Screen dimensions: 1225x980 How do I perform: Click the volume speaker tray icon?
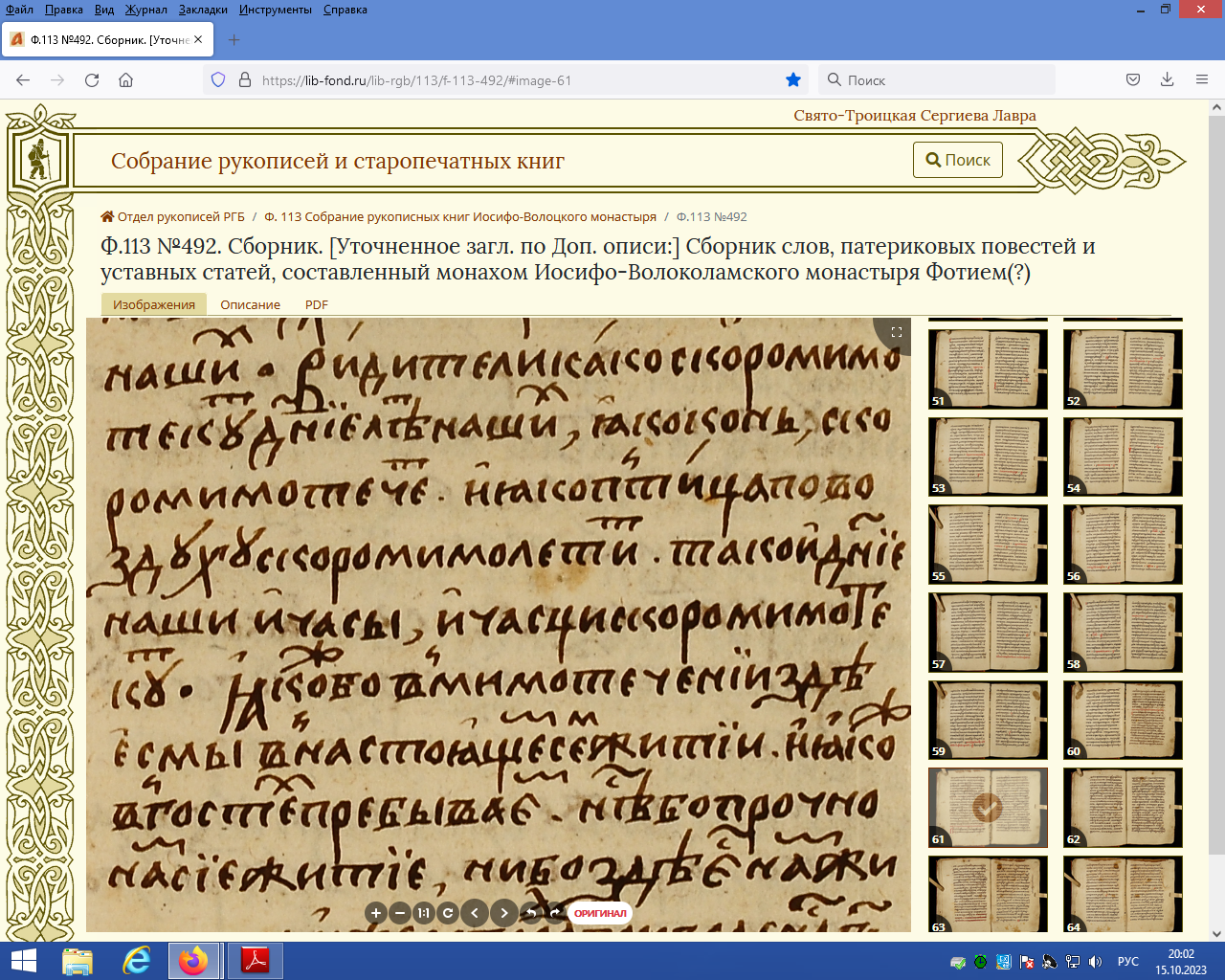click(x=1096, y=962)
